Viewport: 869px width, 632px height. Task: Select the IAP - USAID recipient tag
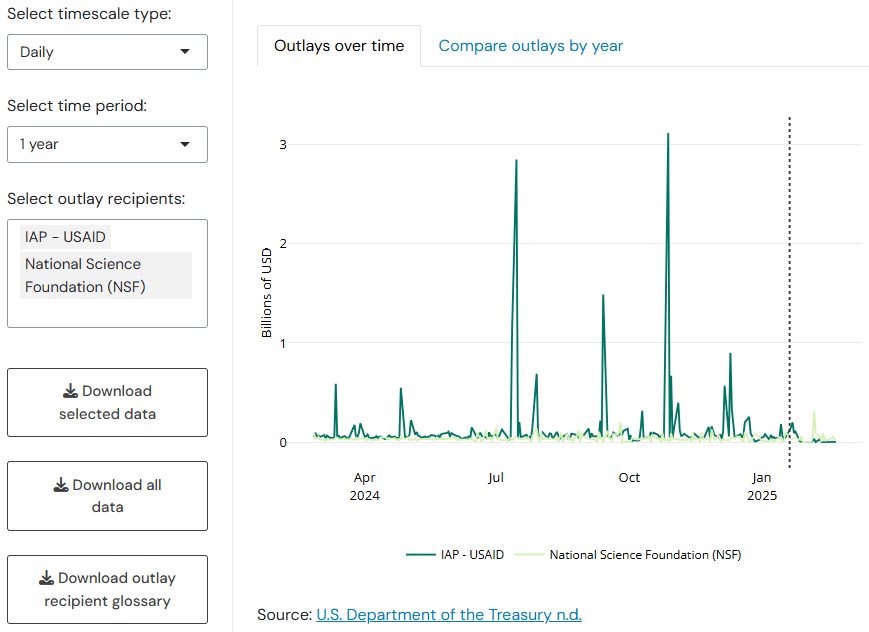pyautogui.click(x=66, y=237)
